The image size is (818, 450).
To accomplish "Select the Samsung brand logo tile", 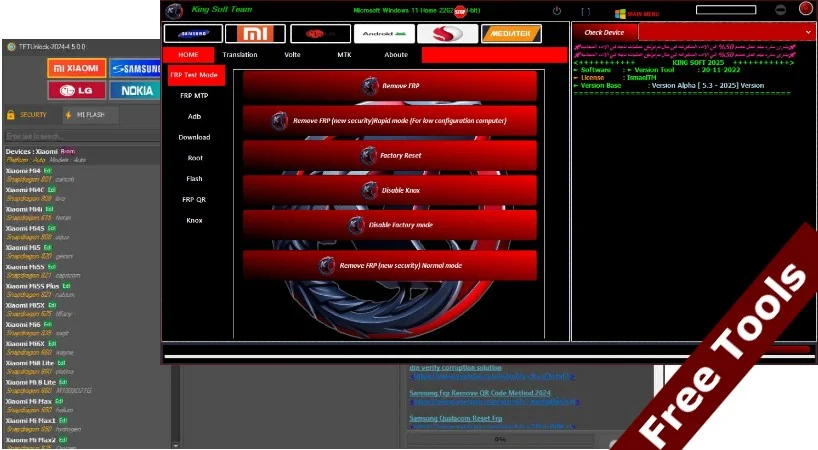I will click(192, 34).
